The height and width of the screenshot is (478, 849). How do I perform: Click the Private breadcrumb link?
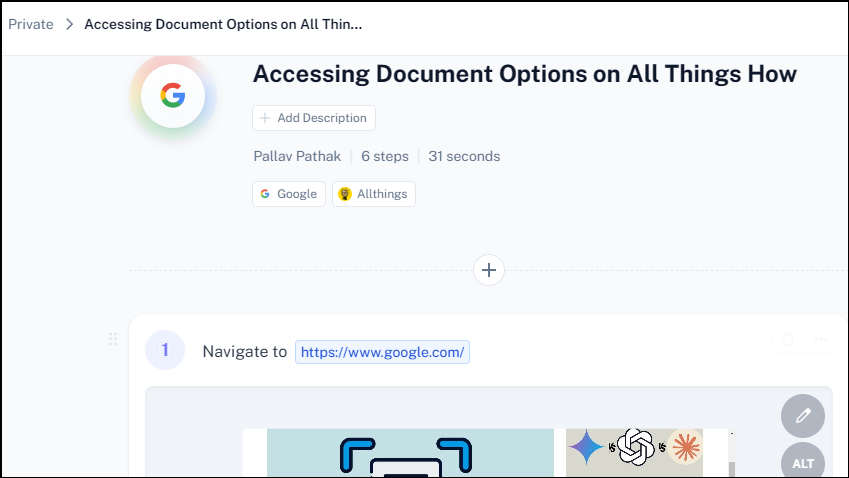(31, 24)
